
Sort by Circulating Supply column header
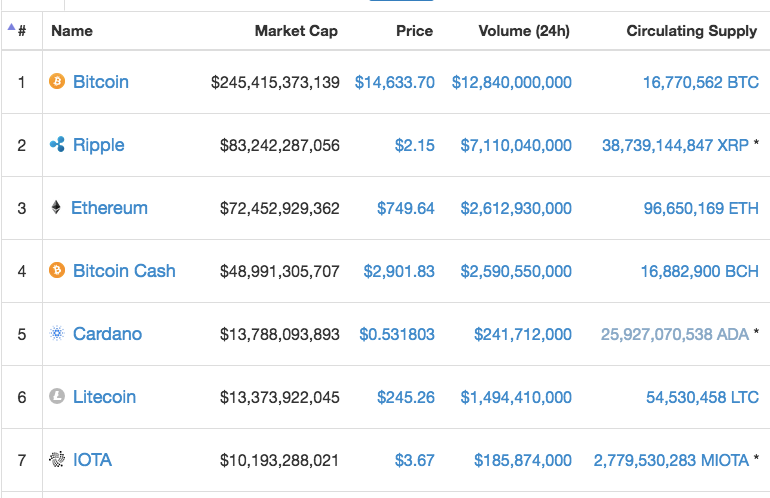click(691, 31)
